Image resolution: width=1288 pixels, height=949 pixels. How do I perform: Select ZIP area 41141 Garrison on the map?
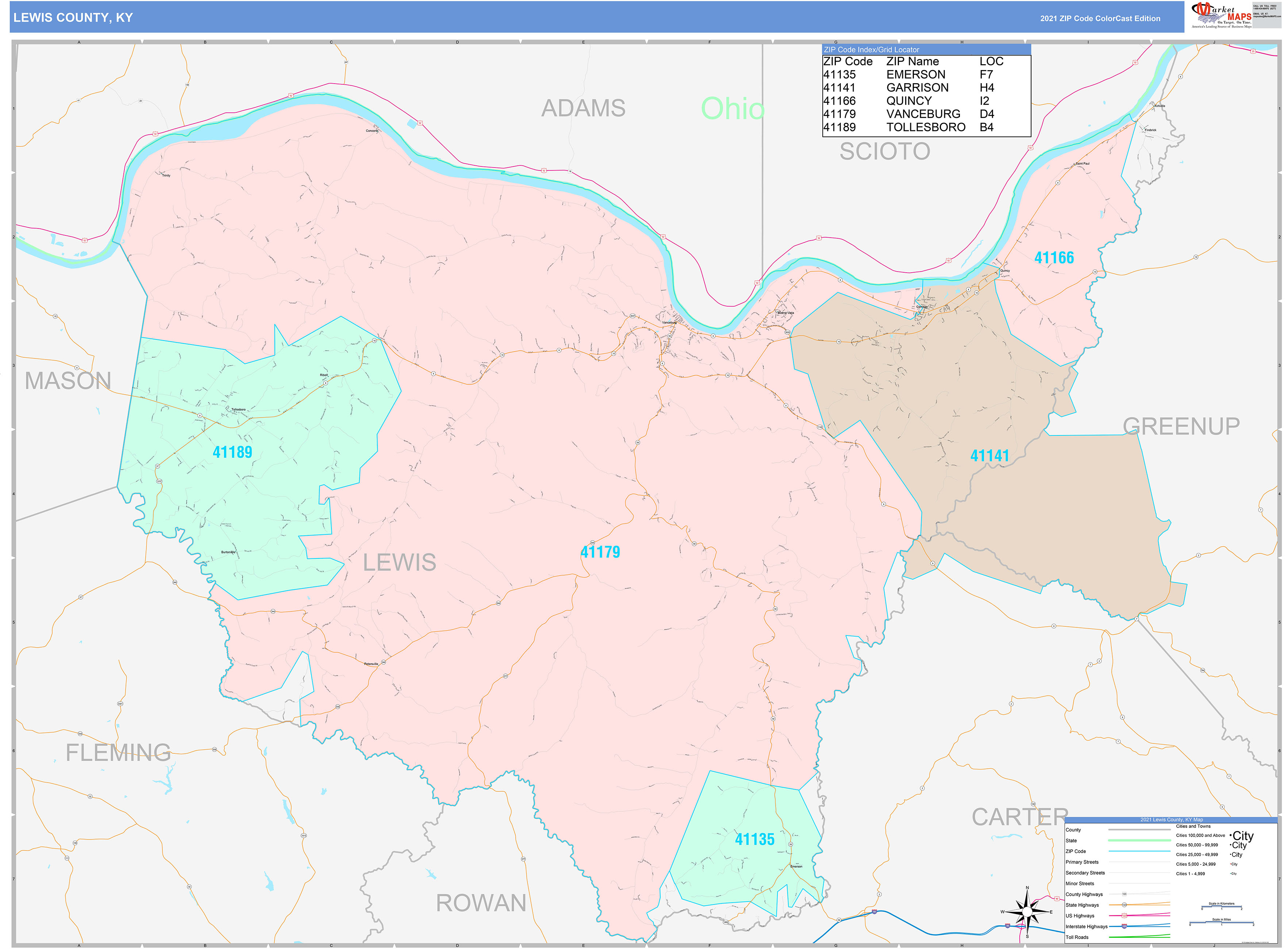[x=990, y=455]
